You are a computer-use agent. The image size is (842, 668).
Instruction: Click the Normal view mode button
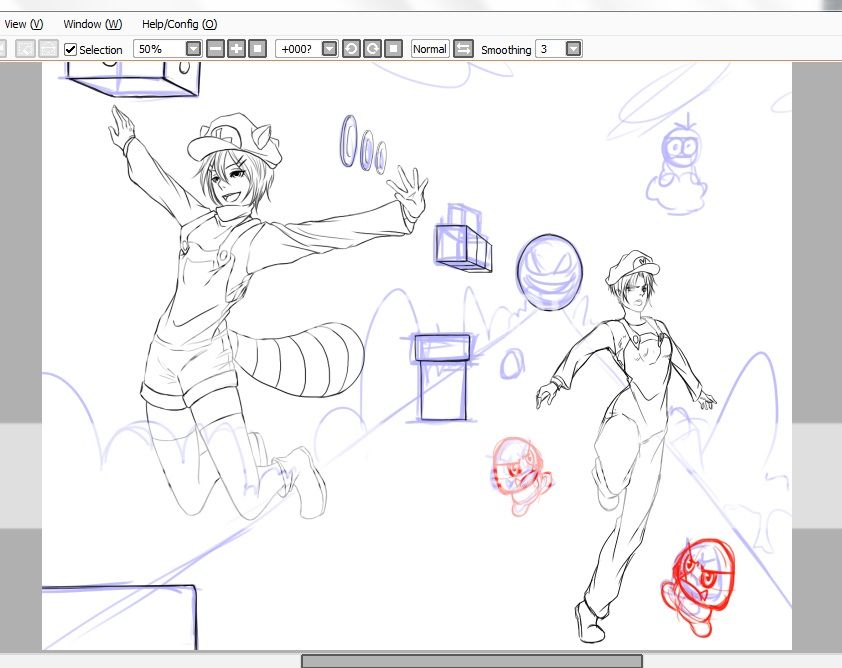pos(430,49)
